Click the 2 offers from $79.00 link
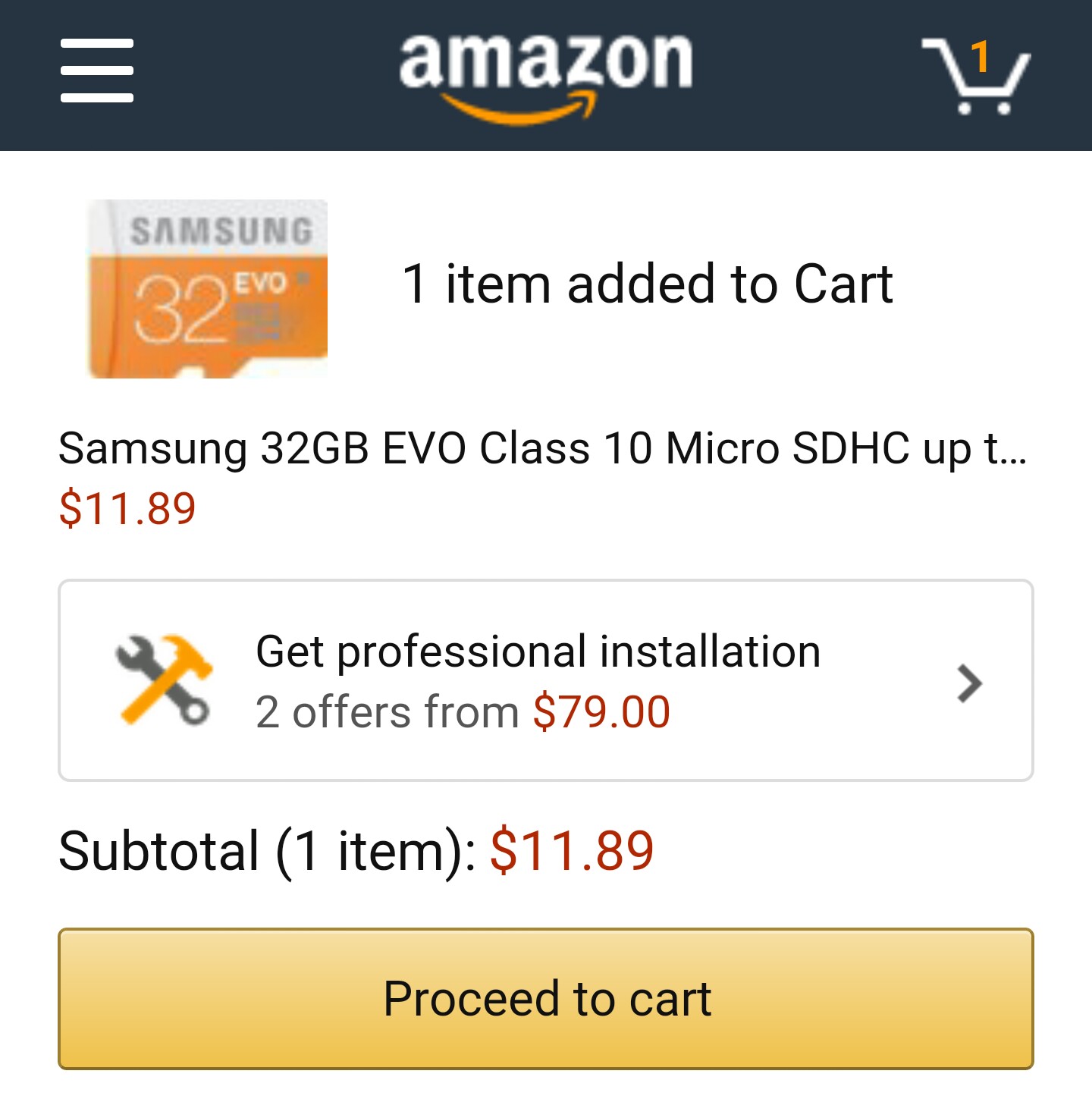1092x1099 pixels. (463, 711)
